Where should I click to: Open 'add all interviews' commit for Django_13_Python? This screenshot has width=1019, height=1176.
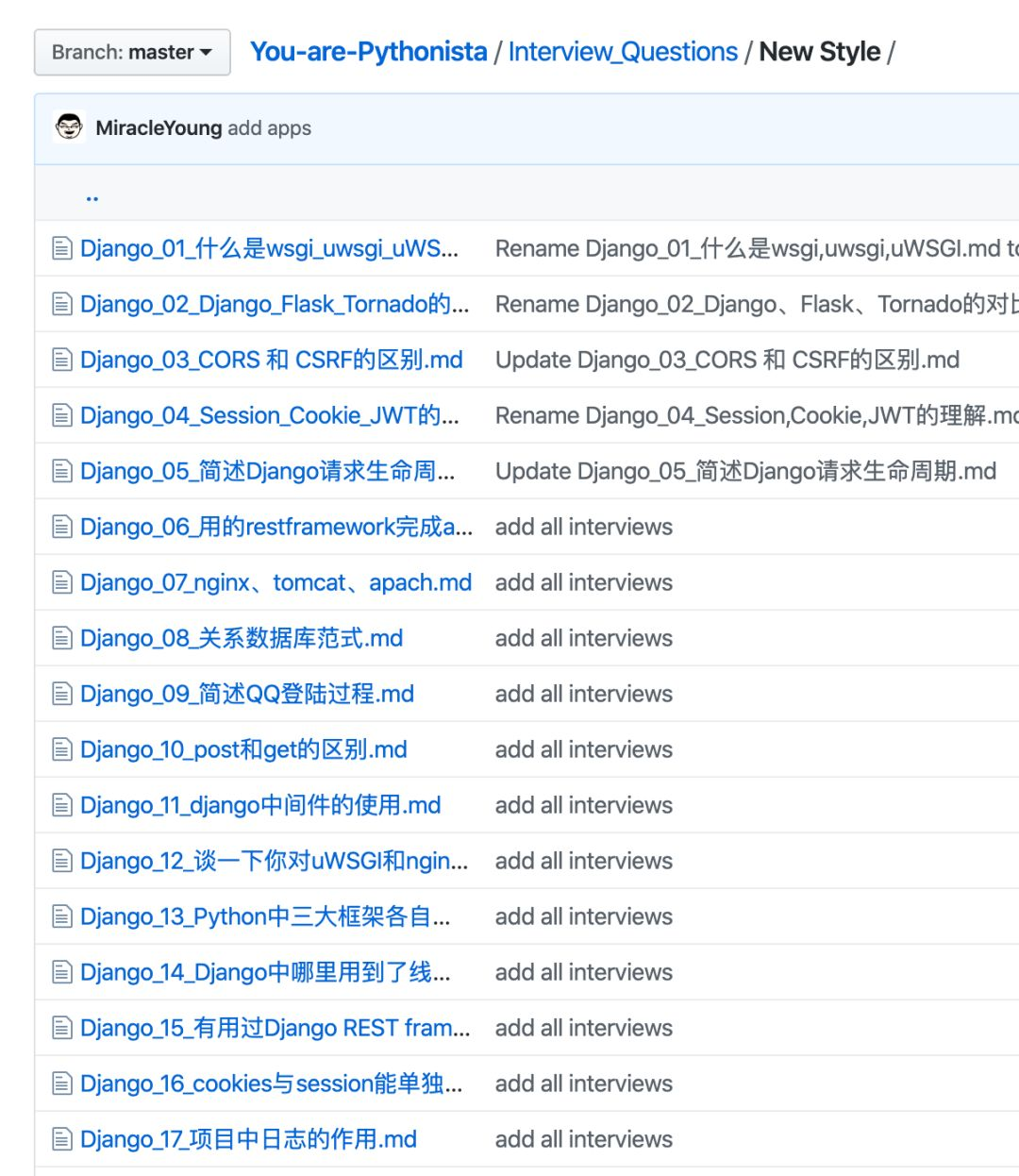point(584,916)
